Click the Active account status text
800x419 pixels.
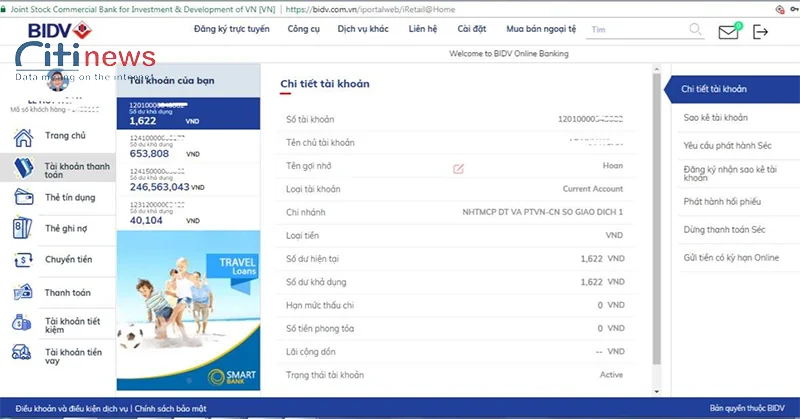coord(611,375)
